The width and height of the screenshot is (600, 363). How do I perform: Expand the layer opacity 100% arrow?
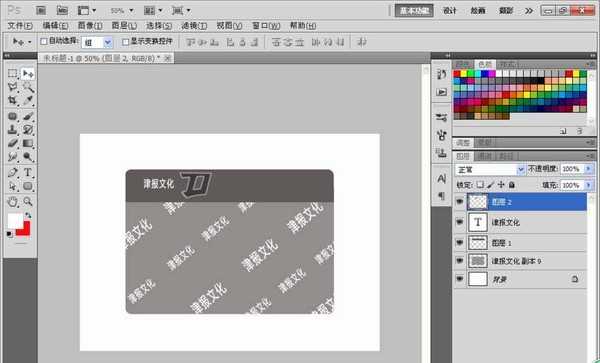click(x=589, y=169)
